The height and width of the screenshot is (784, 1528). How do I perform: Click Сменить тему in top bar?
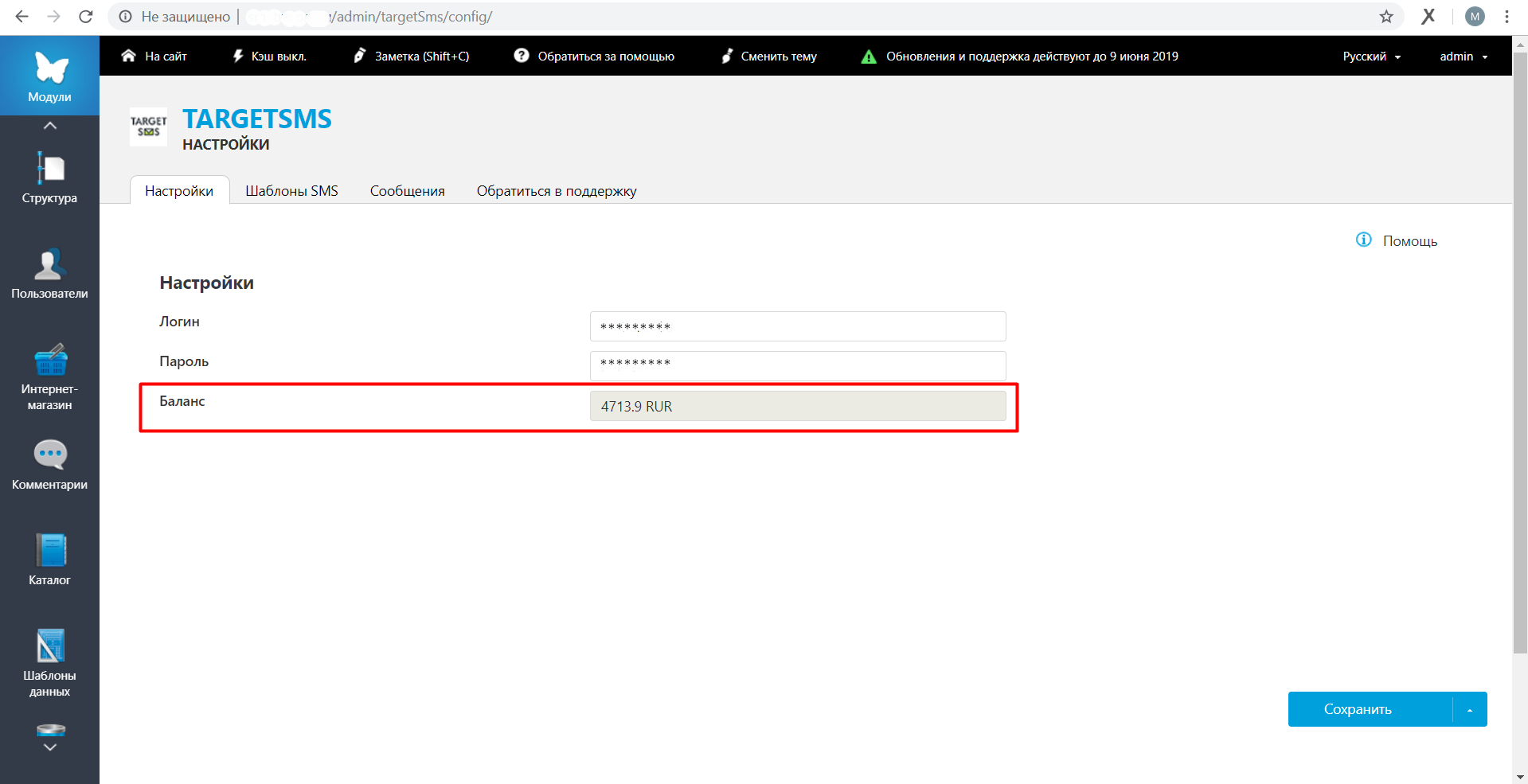(769, 57)
